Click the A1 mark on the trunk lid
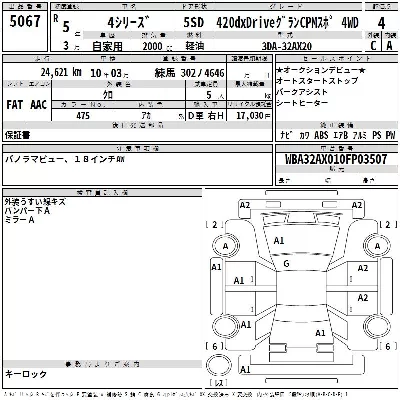The image size is (400, 400). [320, 333]
